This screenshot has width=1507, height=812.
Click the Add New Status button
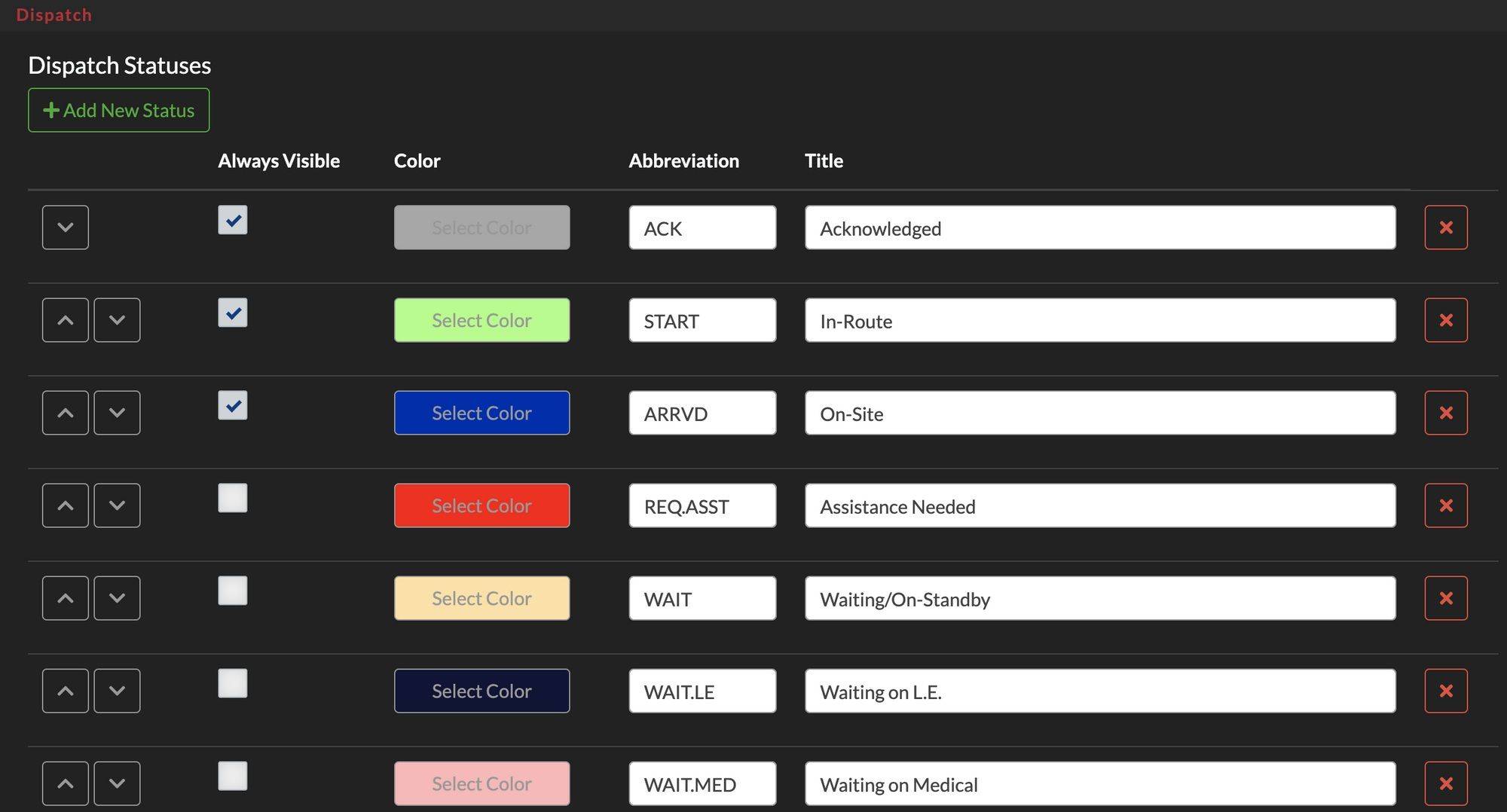pyautogui.click(x=118, y=110)
